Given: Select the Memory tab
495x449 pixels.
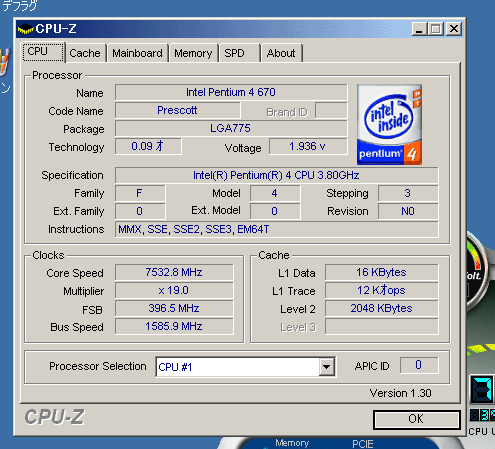Looking at the screenshot, I should tap(193, 53).
